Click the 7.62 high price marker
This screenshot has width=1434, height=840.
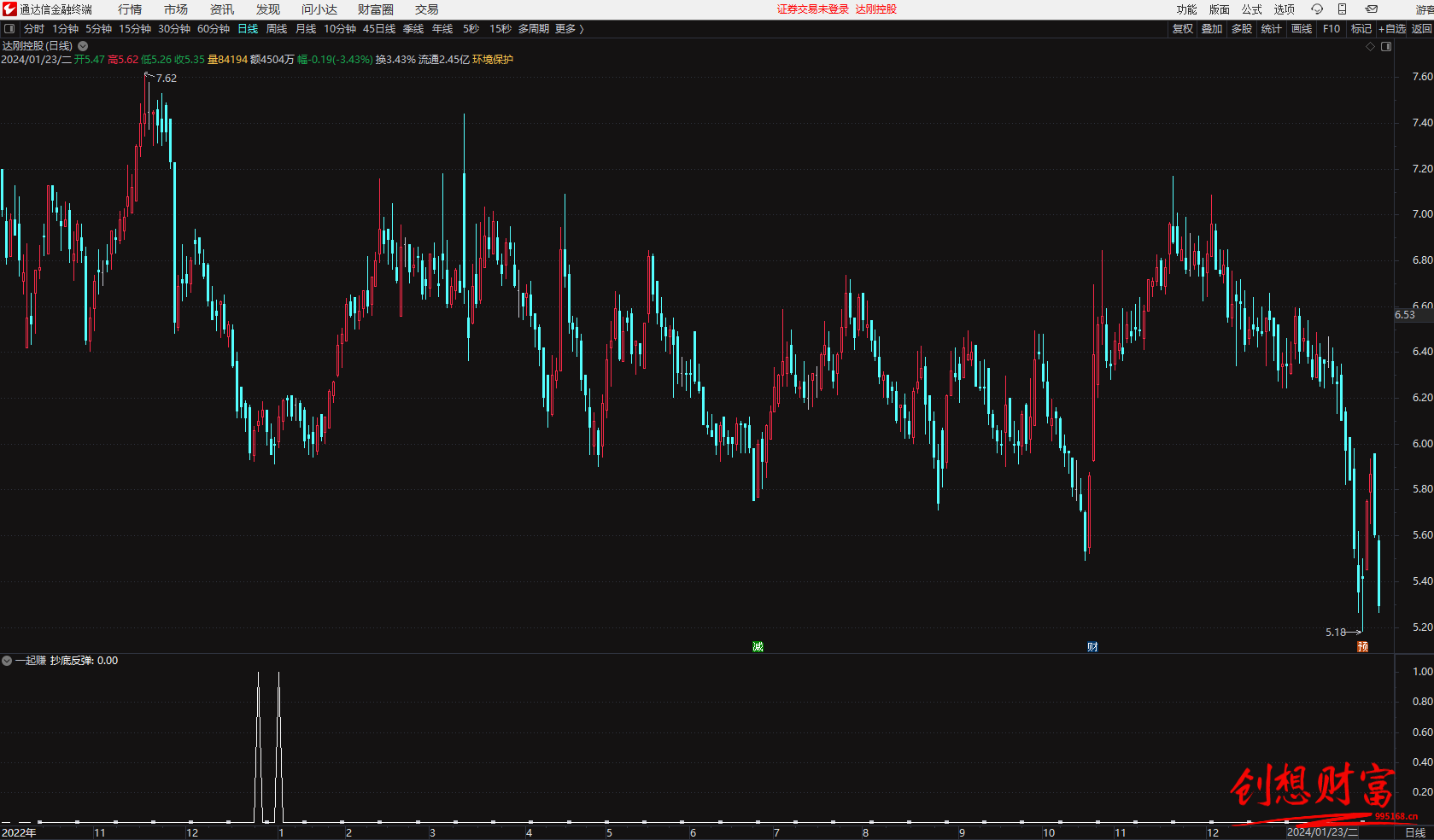167,79
